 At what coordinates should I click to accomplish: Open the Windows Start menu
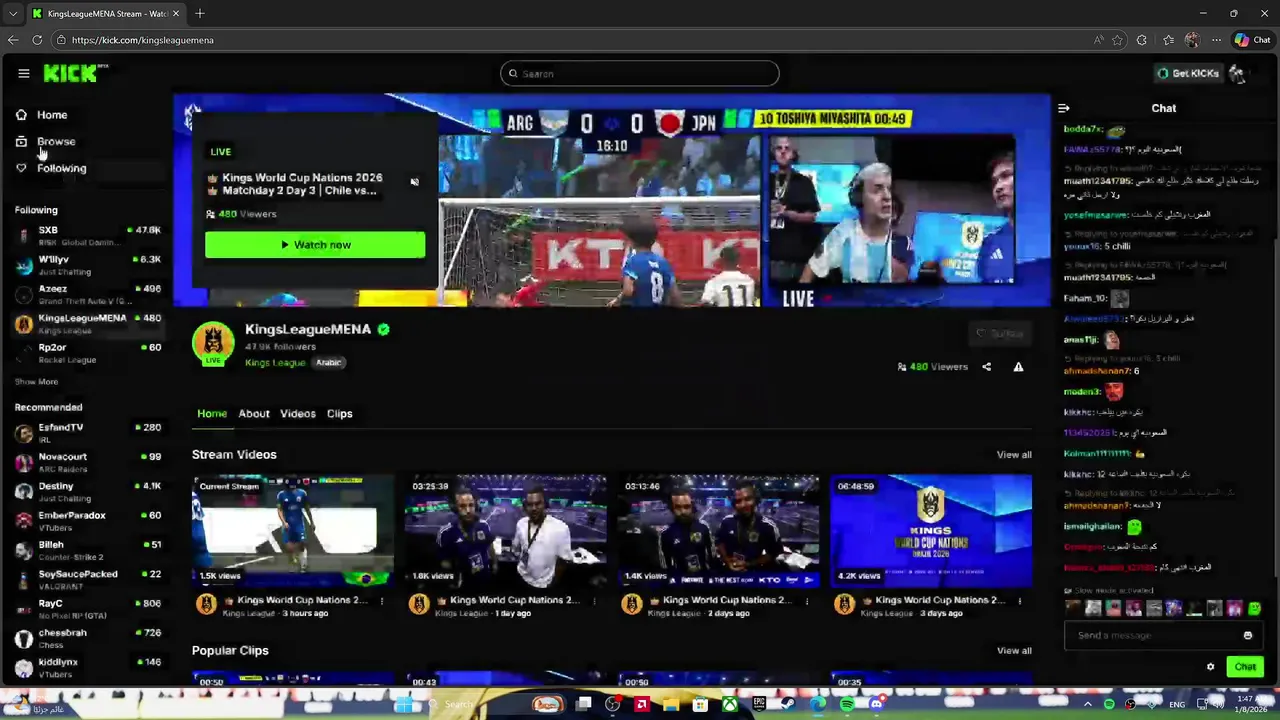point(406,705)
